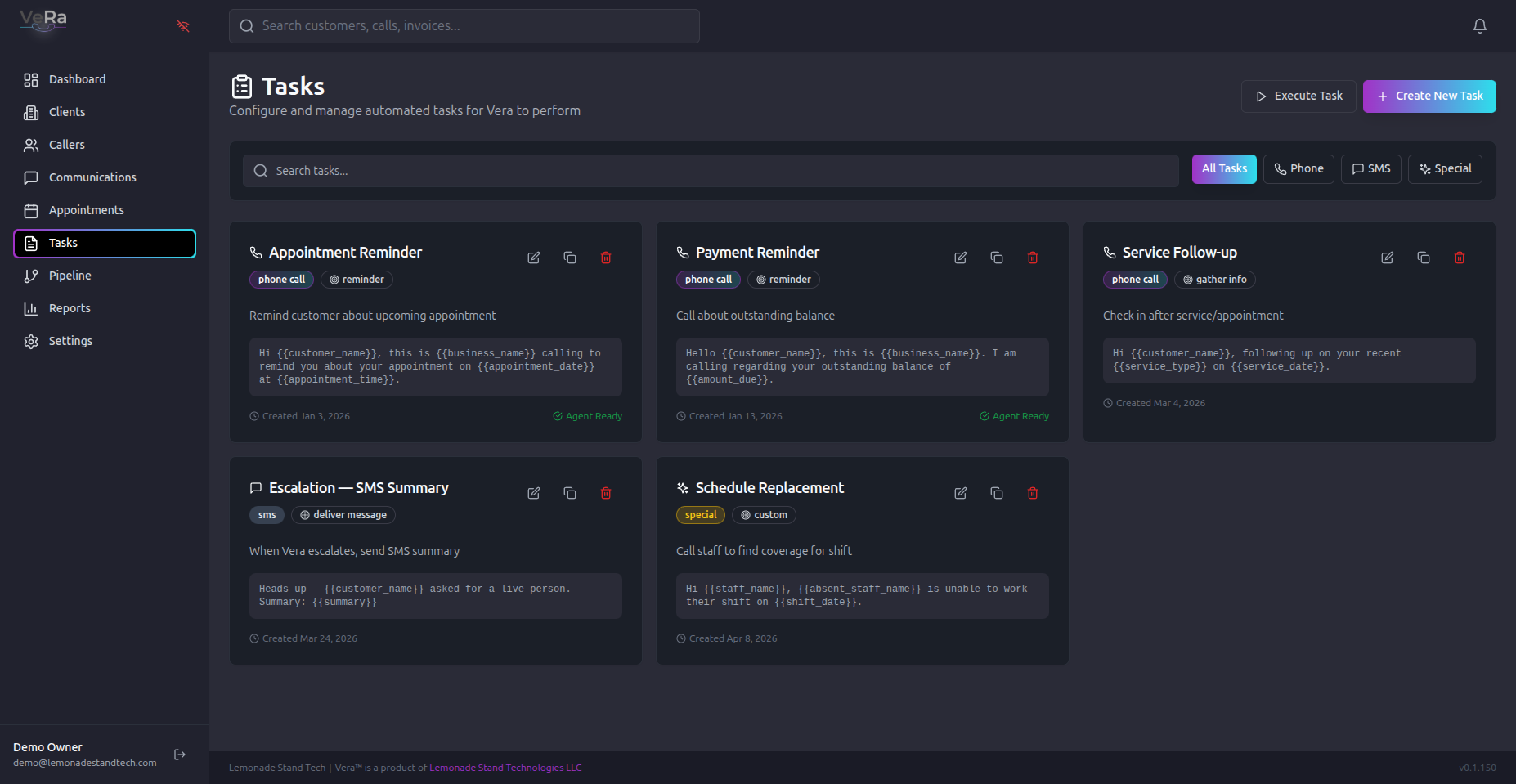The height and width of the screenshot is (784, 1516).
Task: Navigate to Communications
Action: coord(105,177)
